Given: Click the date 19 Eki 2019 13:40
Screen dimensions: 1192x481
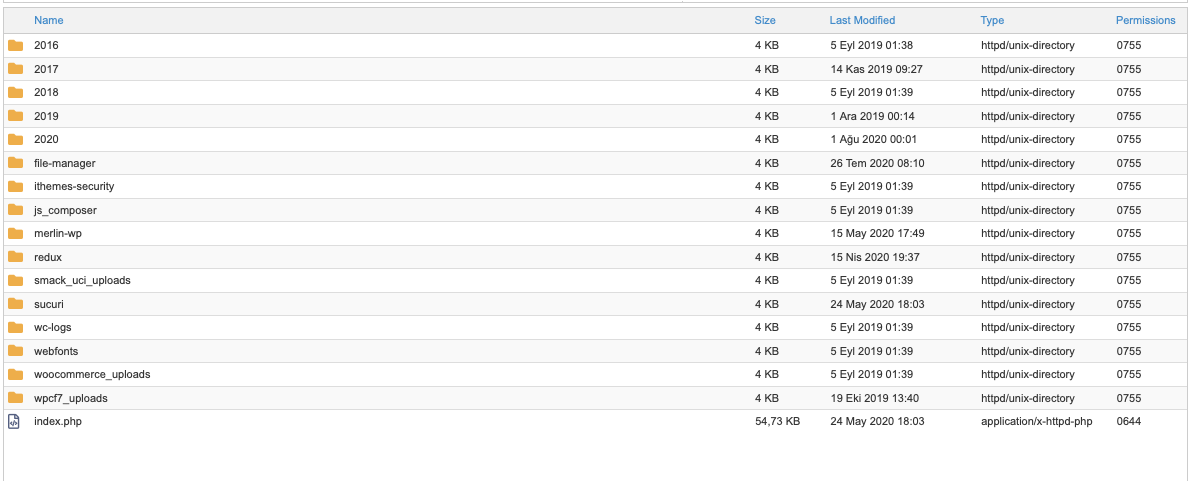Looking at the screenshot, I should pos(874,398).
